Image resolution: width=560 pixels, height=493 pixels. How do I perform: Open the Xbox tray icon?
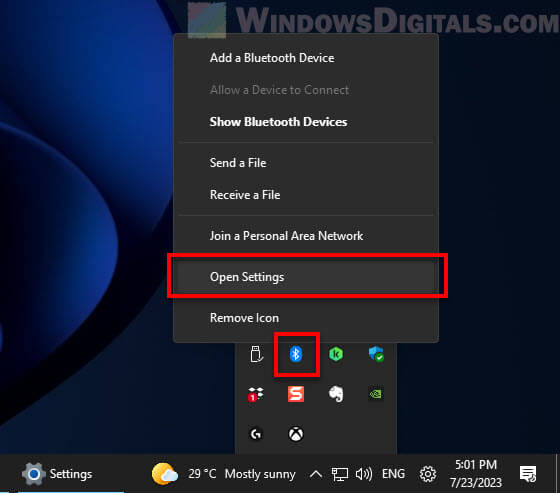[x=296, y=434]
